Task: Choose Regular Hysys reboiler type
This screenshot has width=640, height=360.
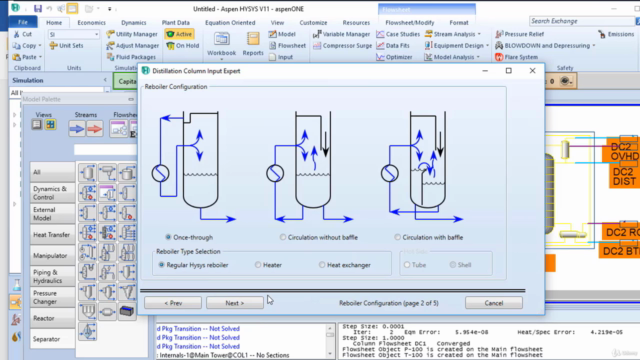Action: click(x=162, y=265)
